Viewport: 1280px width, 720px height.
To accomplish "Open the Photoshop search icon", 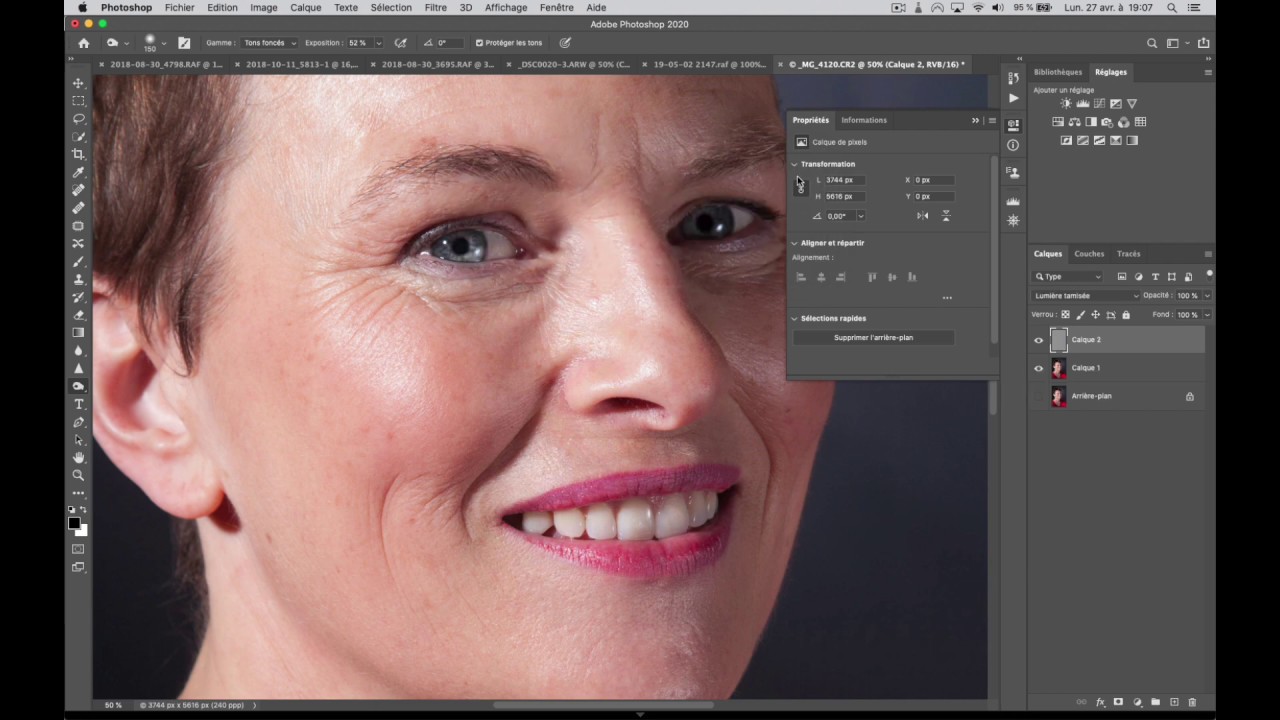I will pyautogui.click(x=1152, y=43).
